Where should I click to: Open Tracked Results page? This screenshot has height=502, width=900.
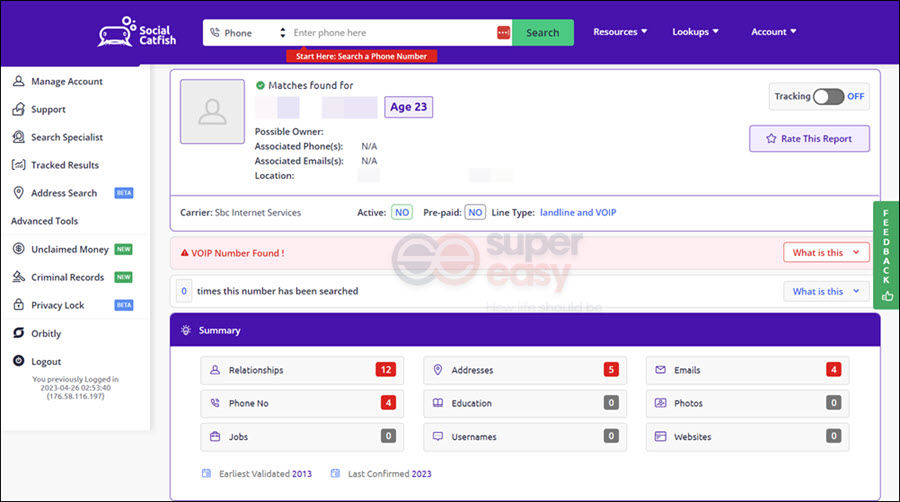click(65, 165)
